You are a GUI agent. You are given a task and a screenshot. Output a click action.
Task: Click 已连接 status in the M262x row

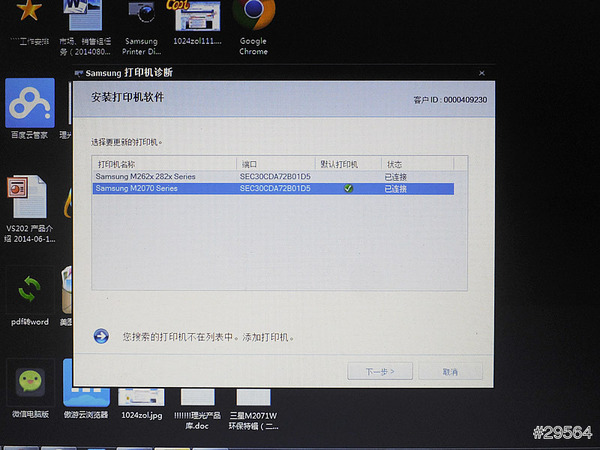[x=396, y=177]
